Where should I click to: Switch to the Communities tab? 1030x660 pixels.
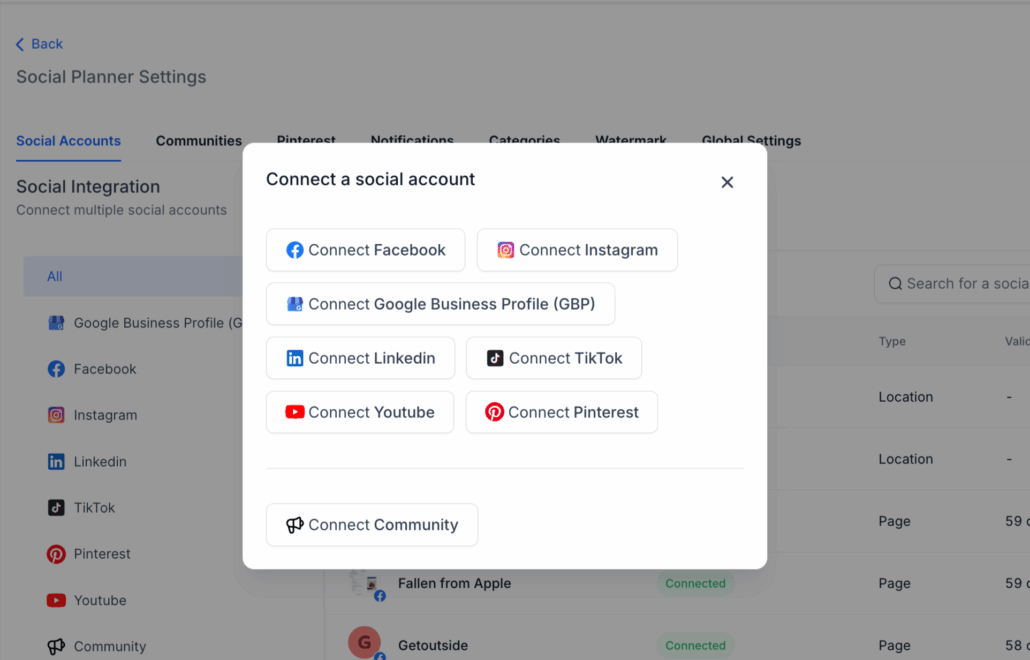[x=198, y=141]
